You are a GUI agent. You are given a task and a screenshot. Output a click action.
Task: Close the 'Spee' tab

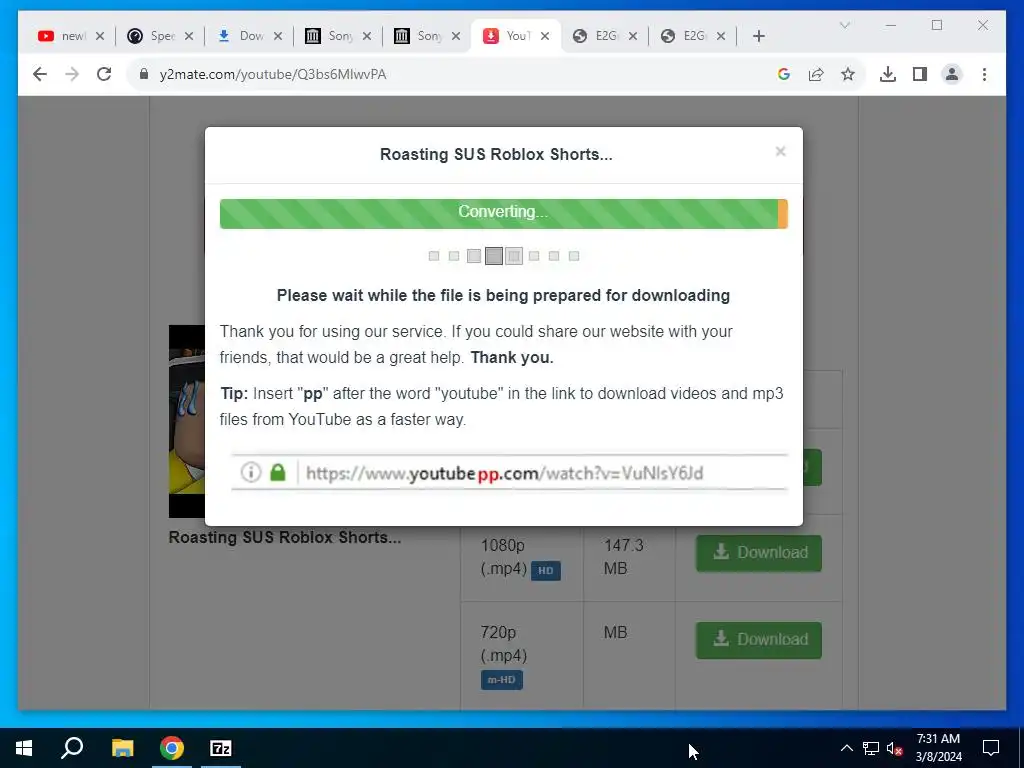coord(189,36)
